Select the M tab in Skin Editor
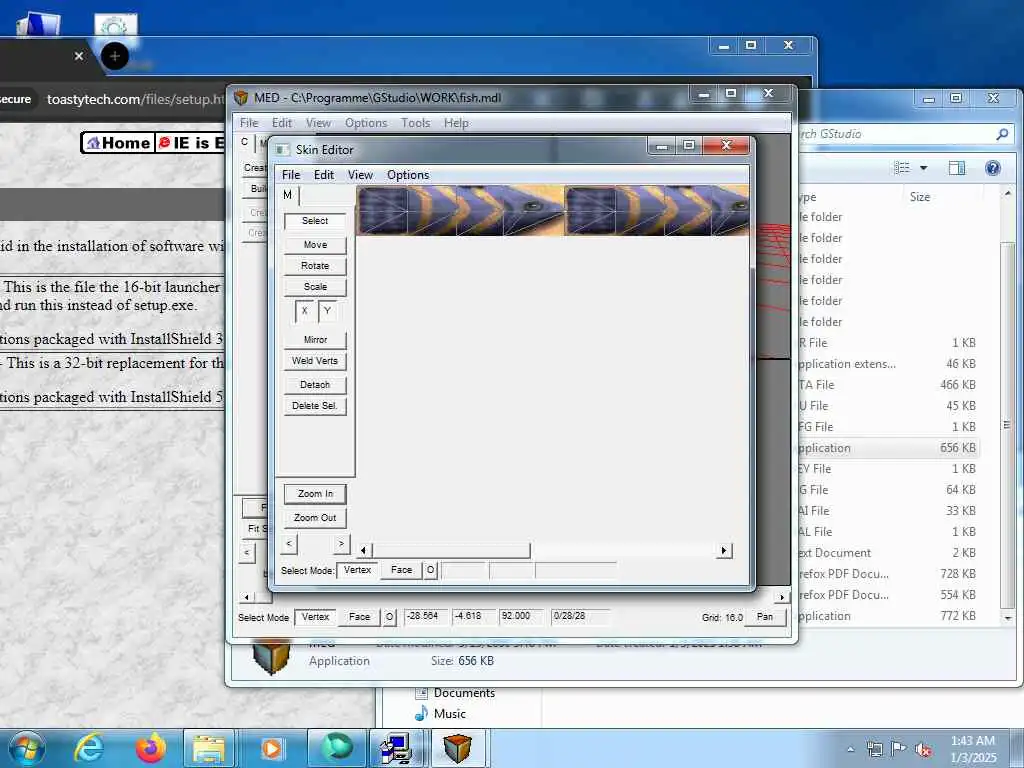This screenshot has width=1024, height=768. coord(287,195)
